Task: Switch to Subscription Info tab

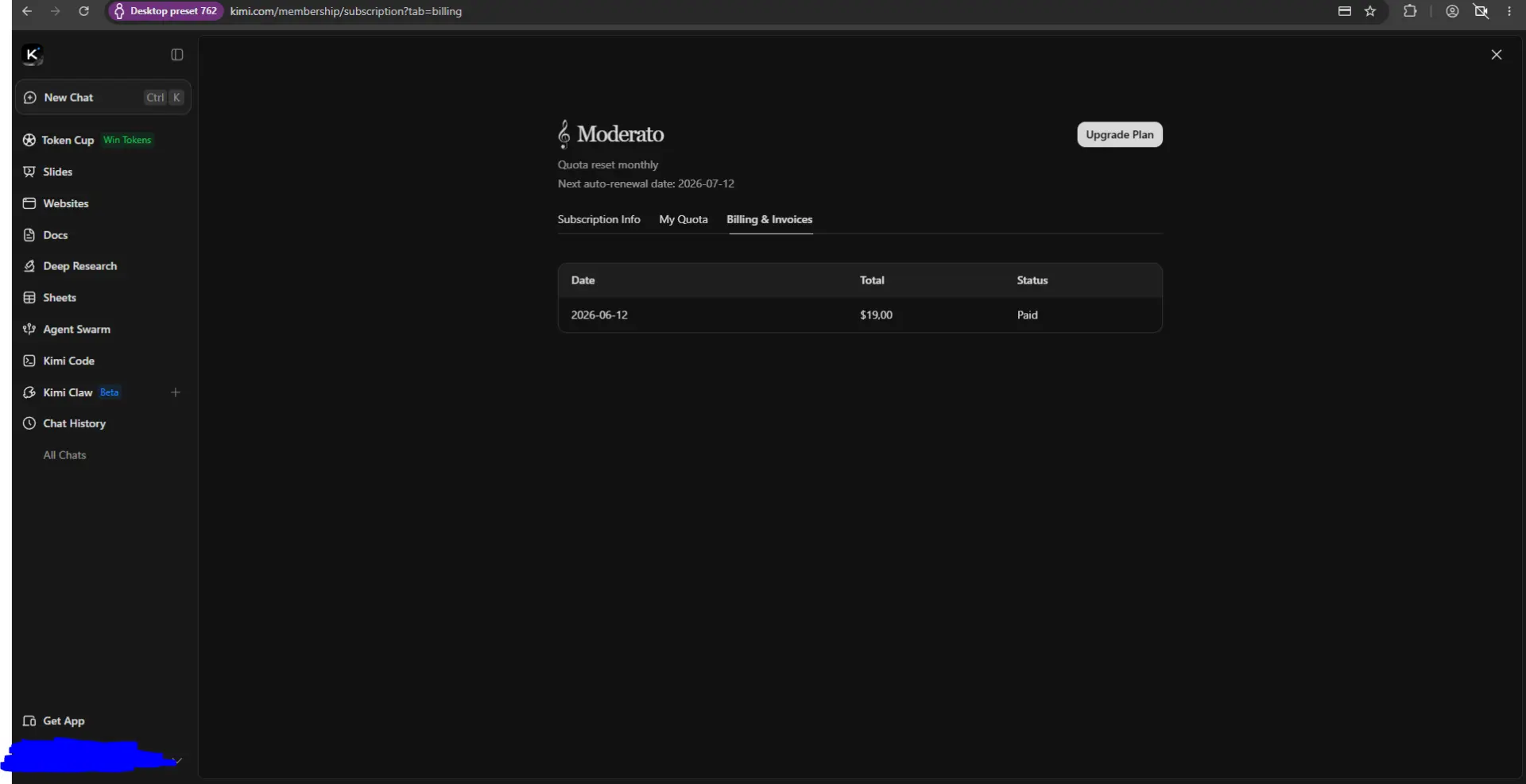Action: coord(598,219)
